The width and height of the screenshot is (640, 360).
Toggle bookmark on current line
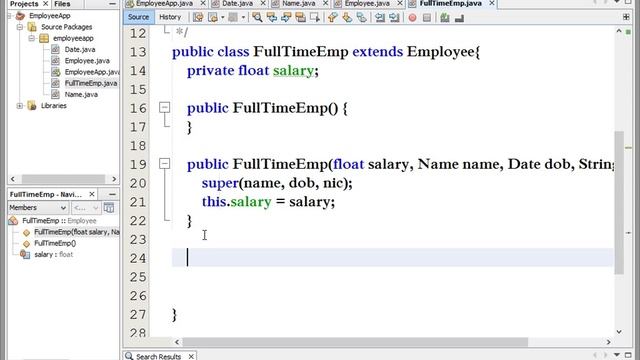tap(361, 17)
